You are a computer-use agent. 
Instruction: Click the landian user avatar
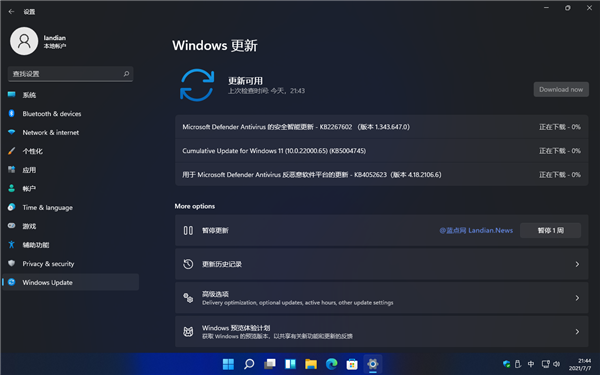(x=24, y=41)
